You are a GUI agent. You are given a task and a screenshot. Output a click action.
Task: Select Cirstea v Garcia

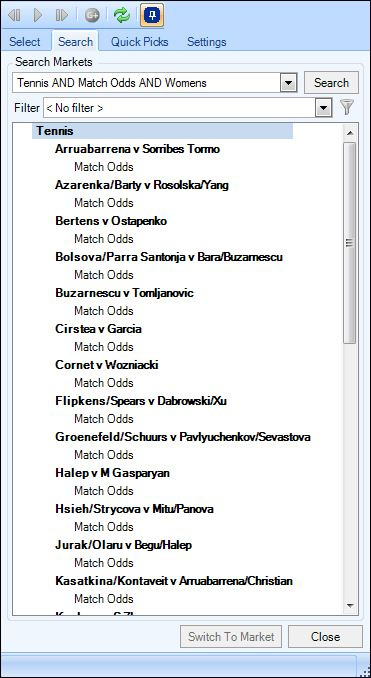(x=99, y=329)
